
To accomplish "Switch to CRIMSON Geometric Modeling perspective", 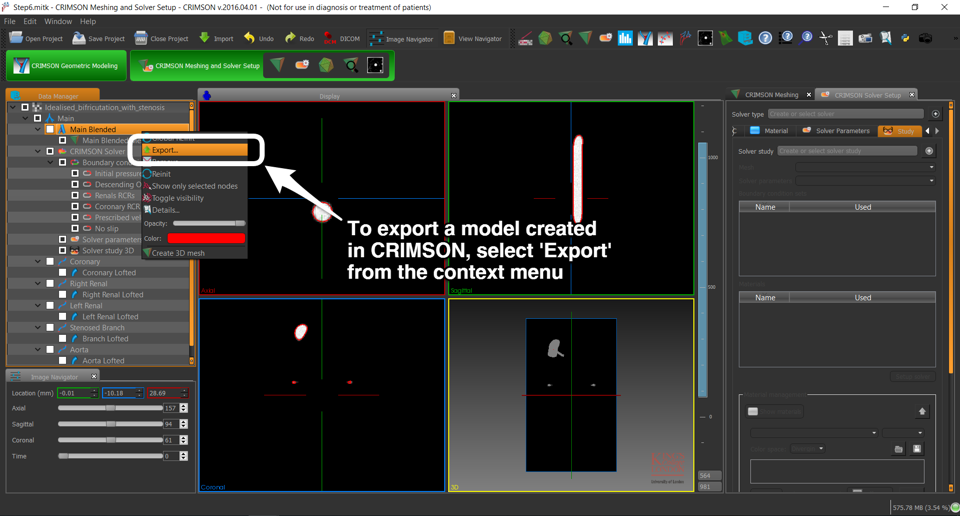I will (65, 66).
